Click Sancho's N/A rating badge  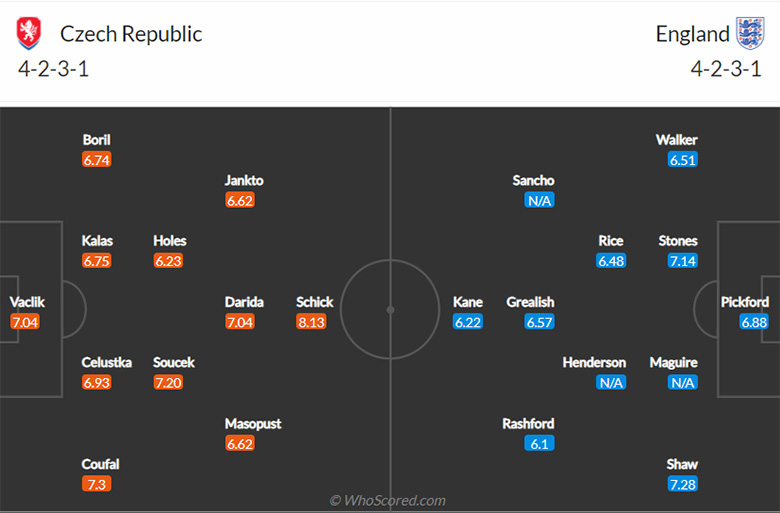point(539,200)
